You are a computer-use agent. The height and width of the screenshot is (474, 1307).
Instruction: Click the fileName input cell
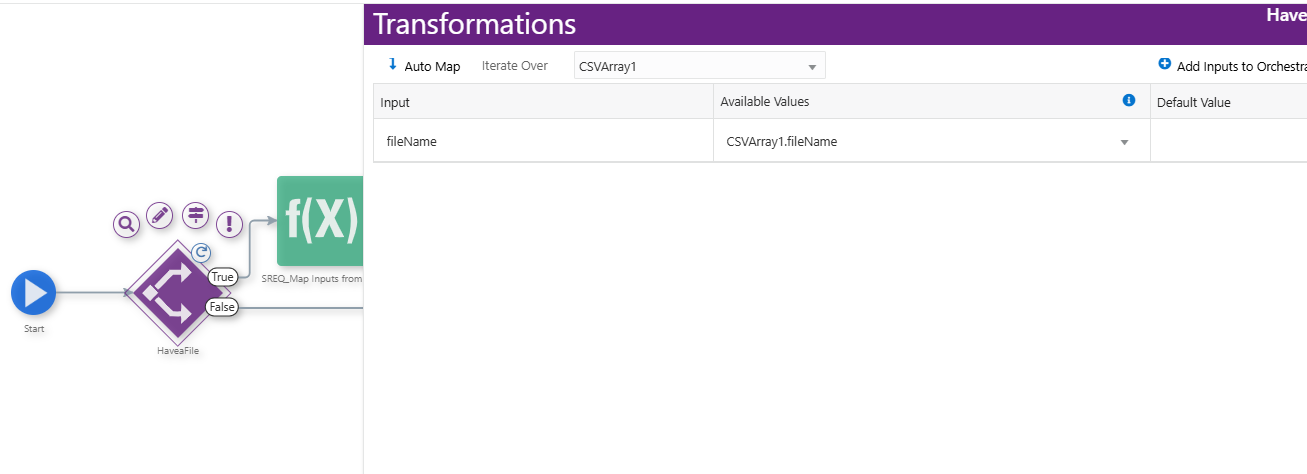(x=543, y=141)
